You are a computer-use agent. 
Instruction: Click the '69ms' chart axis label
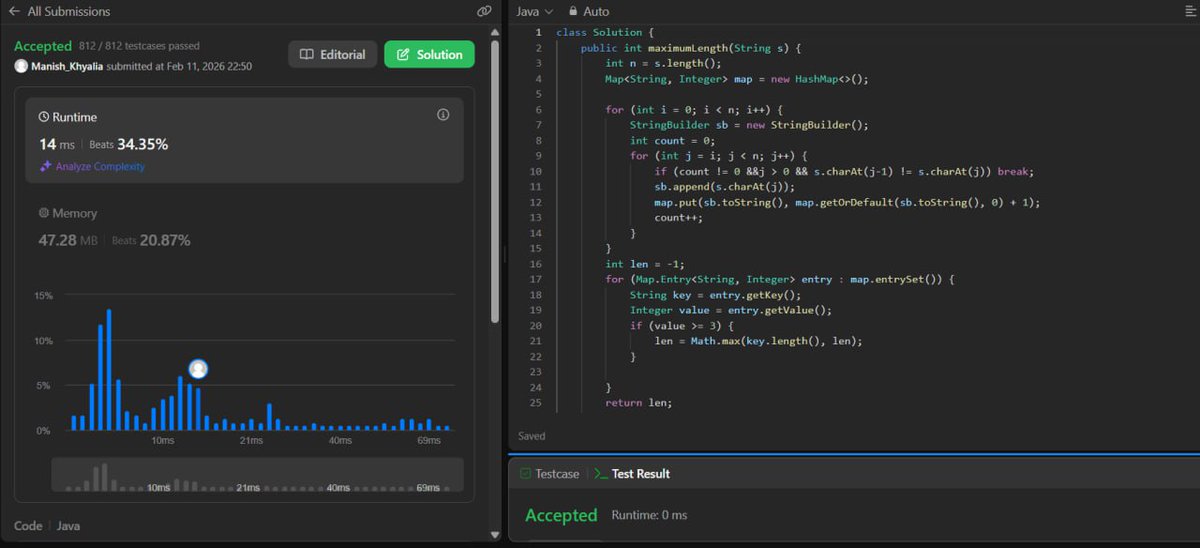429,441
